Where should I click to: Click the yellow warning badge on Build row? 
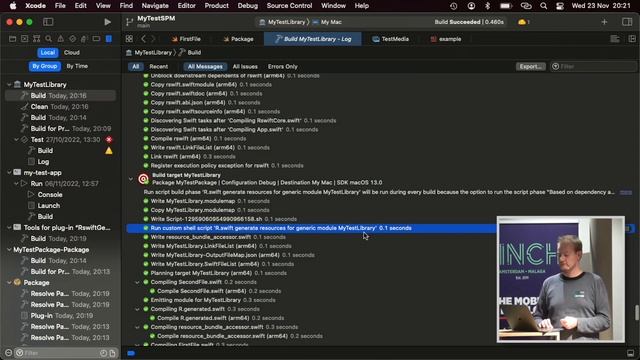[109, 151]
